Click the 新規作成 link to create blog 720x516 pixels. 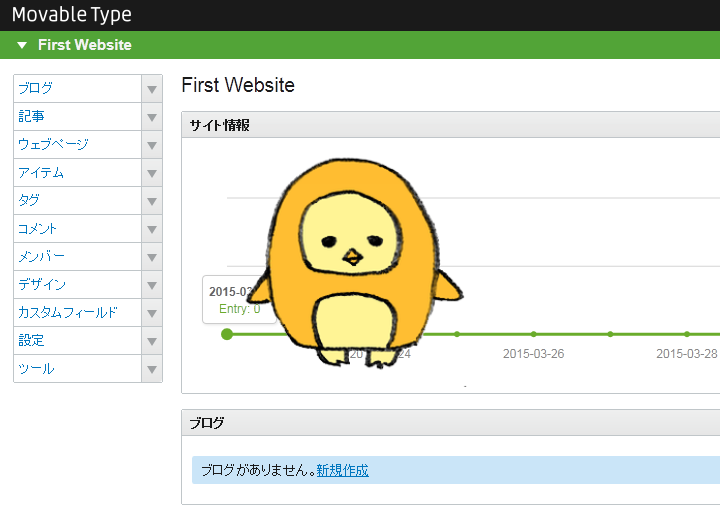click(343, 470)
